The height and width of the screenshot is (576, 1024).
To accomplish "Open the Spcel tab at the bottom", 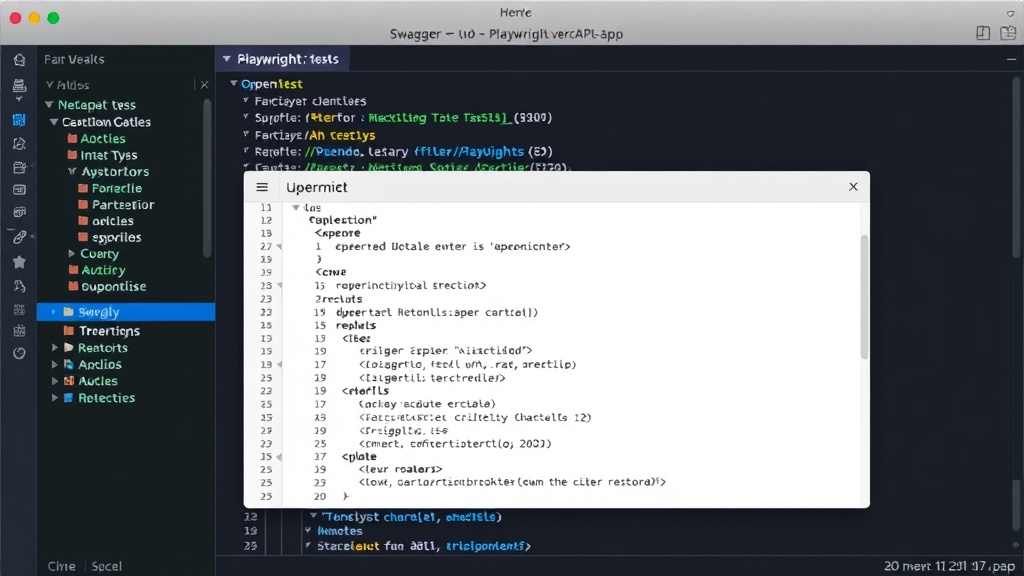I will 106,566.
